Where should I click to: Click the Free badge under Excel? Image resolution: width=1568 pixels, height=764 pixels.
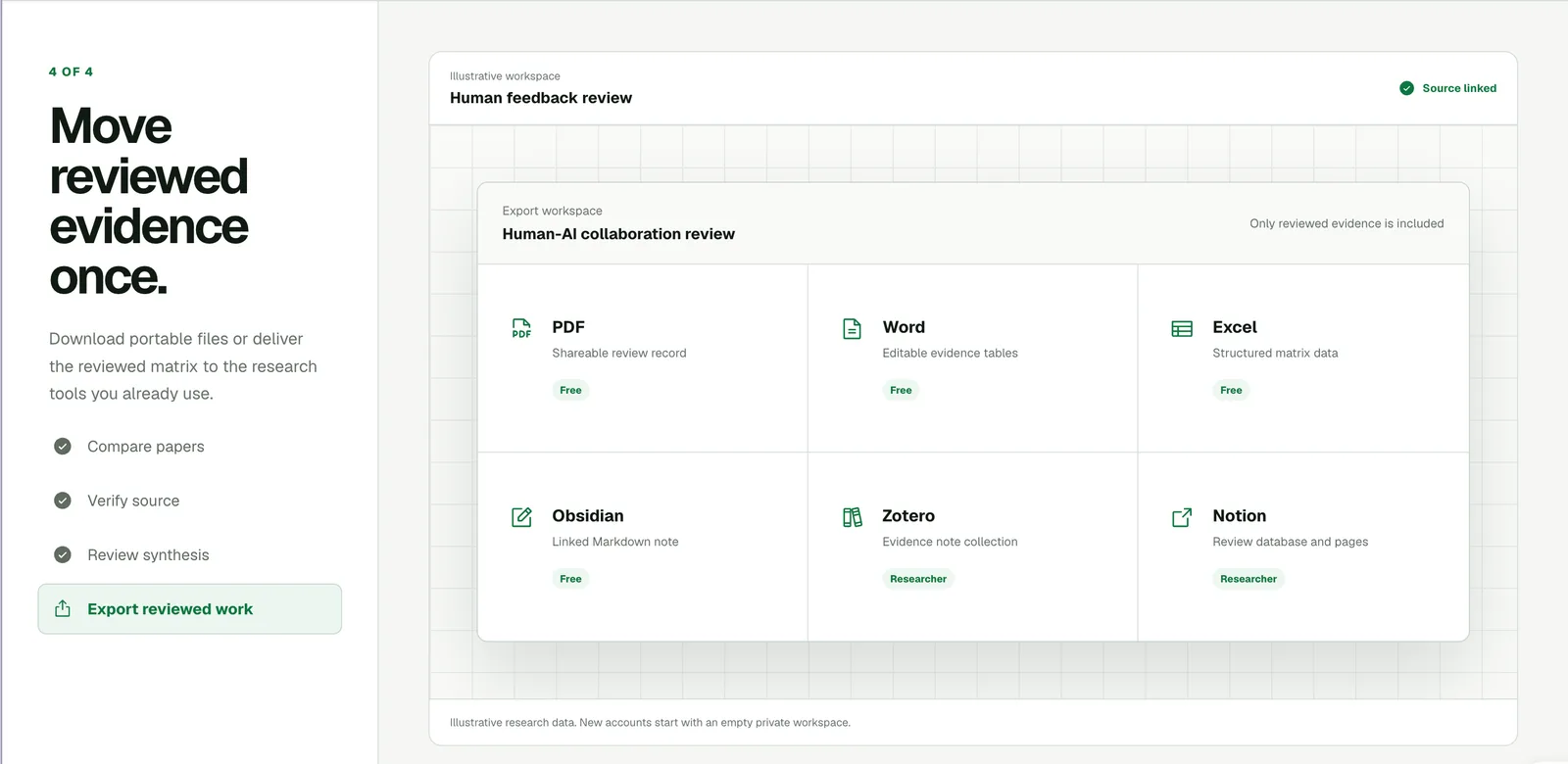click(x=1231, y=390)
